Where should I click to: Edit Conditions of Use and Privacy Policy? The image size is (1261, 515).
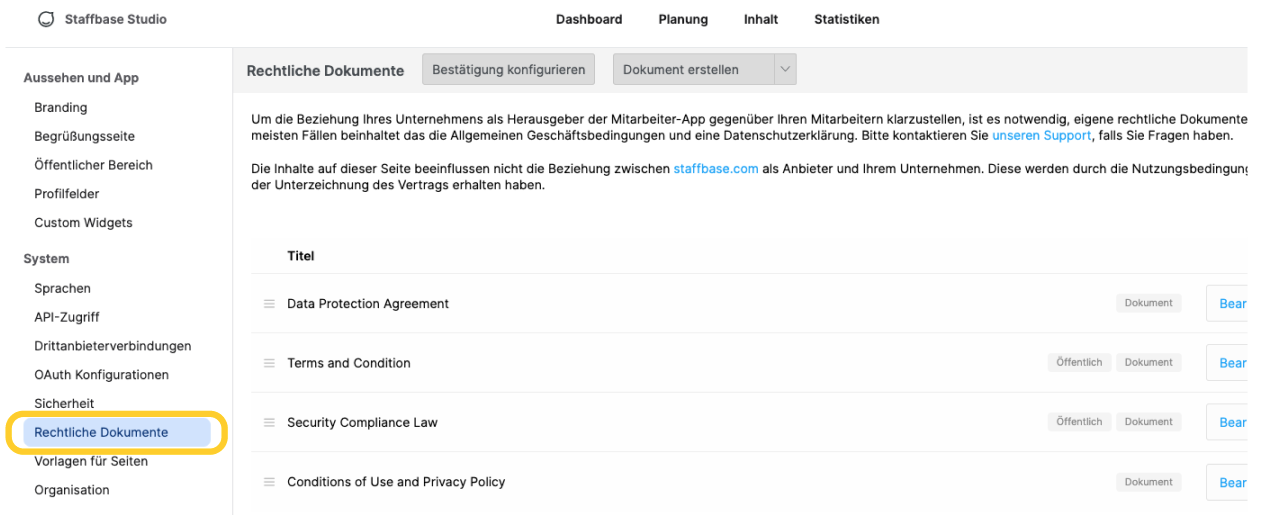tap(1228, 482)
